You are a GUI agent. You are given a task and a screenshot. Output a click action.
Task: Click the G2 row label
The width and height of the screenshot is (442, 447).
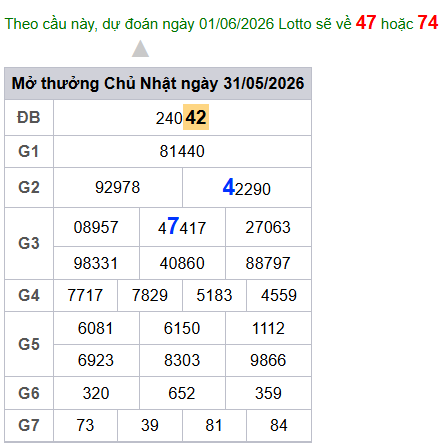[x=29, y=187]
